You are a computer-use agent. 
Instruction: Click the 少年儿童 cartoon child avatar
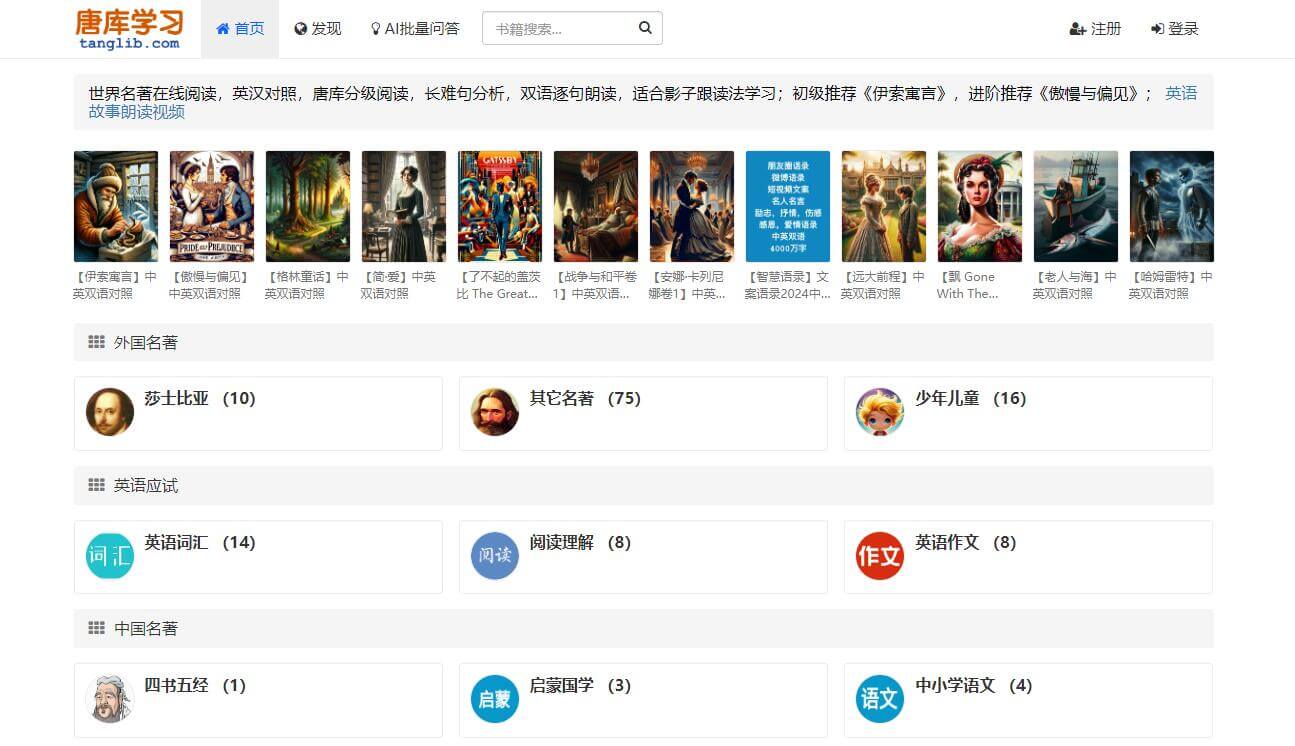point(880,412)
